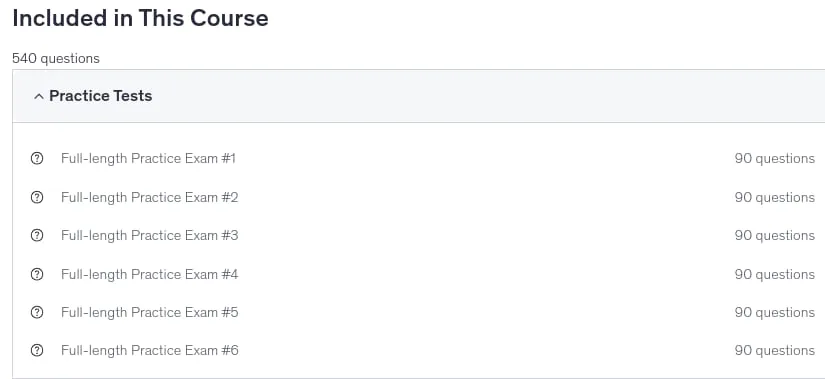Click the 540 questions total text
This screenshot has height=379, width=825.
click(56, 58)
